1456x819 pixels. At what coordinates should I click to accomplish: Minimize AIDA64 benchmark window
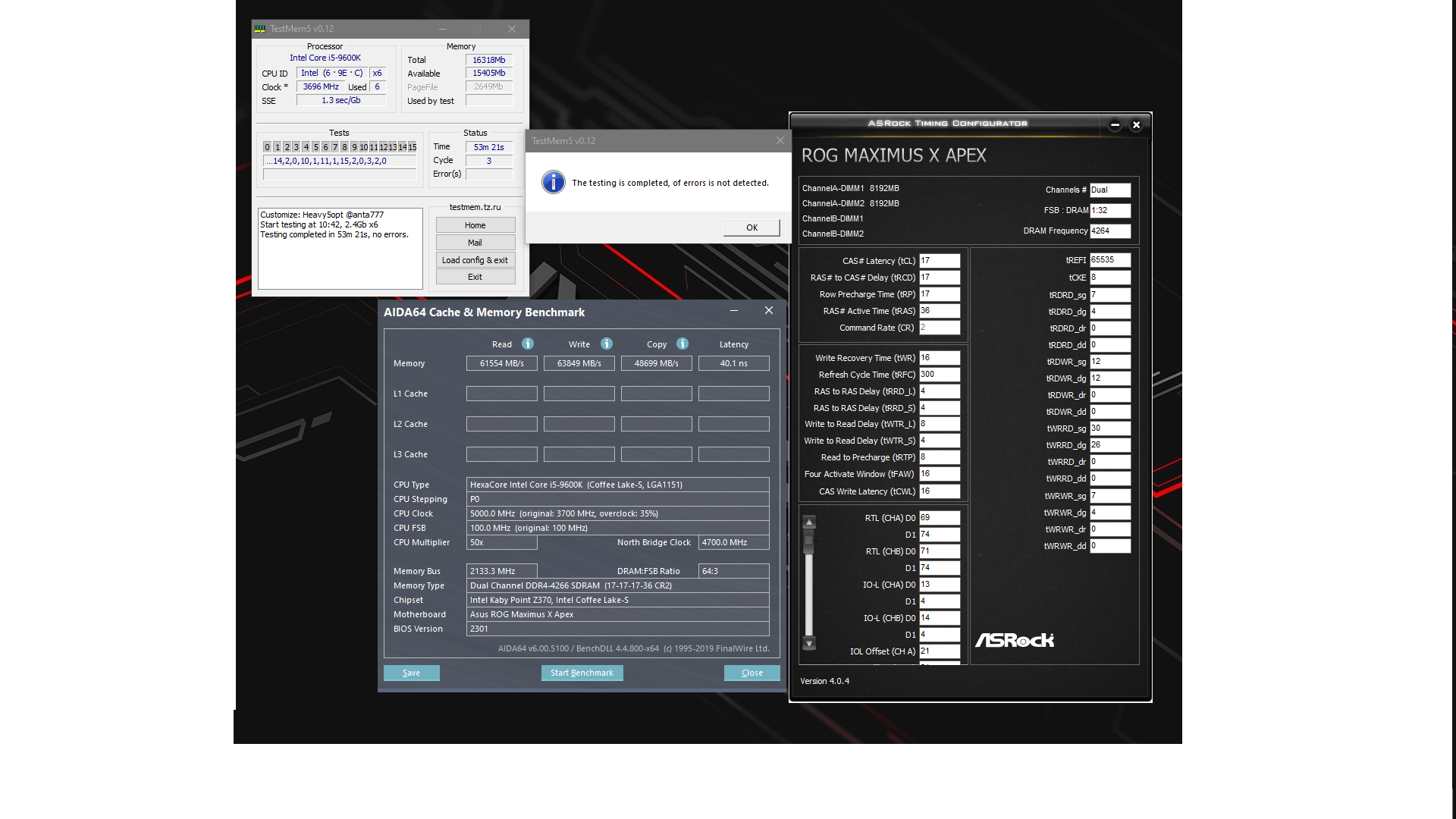tap(733, 311)
